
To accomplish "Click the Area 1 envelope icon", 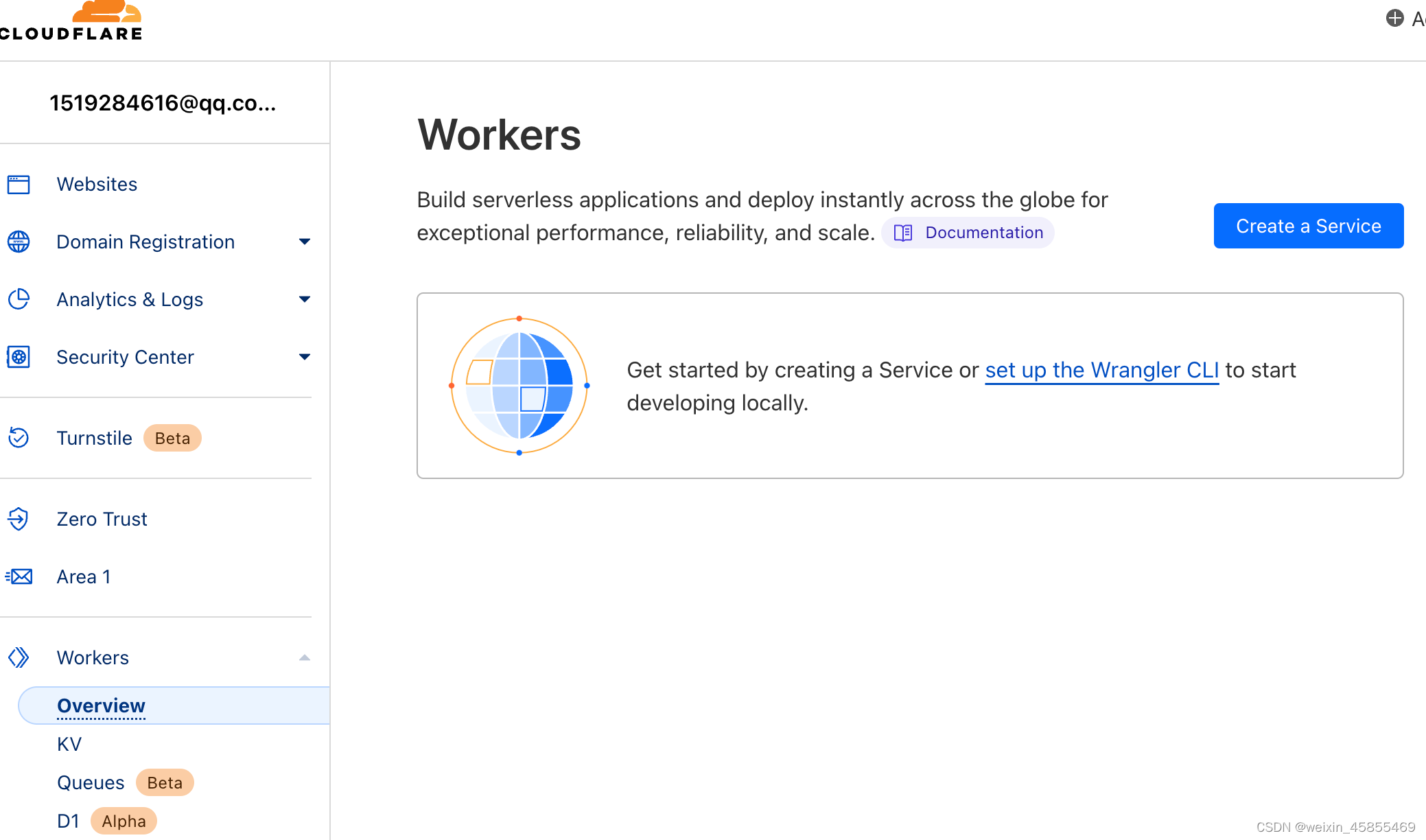I will click(x=19, y=576).
